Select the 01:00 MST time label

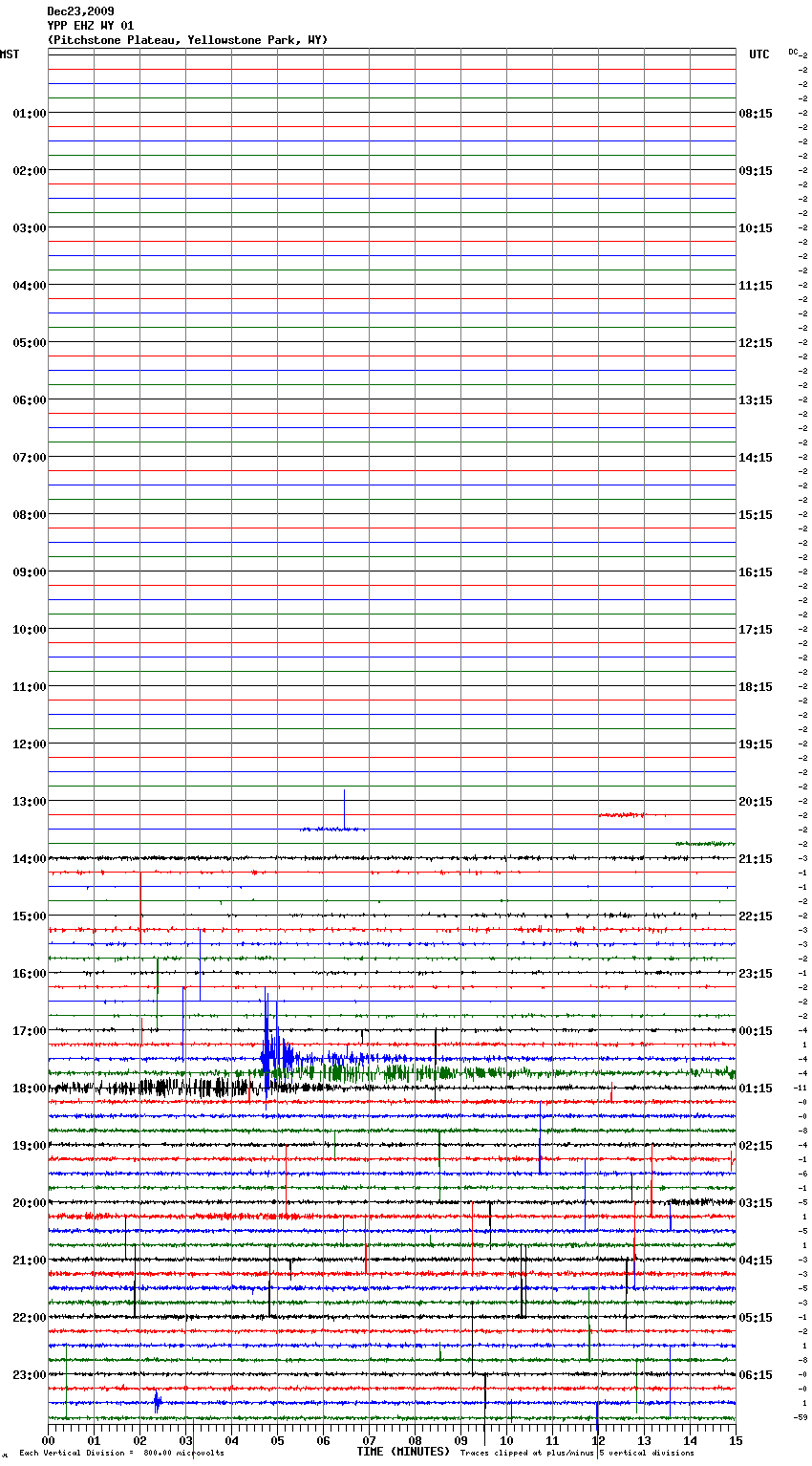coord(30,114)
